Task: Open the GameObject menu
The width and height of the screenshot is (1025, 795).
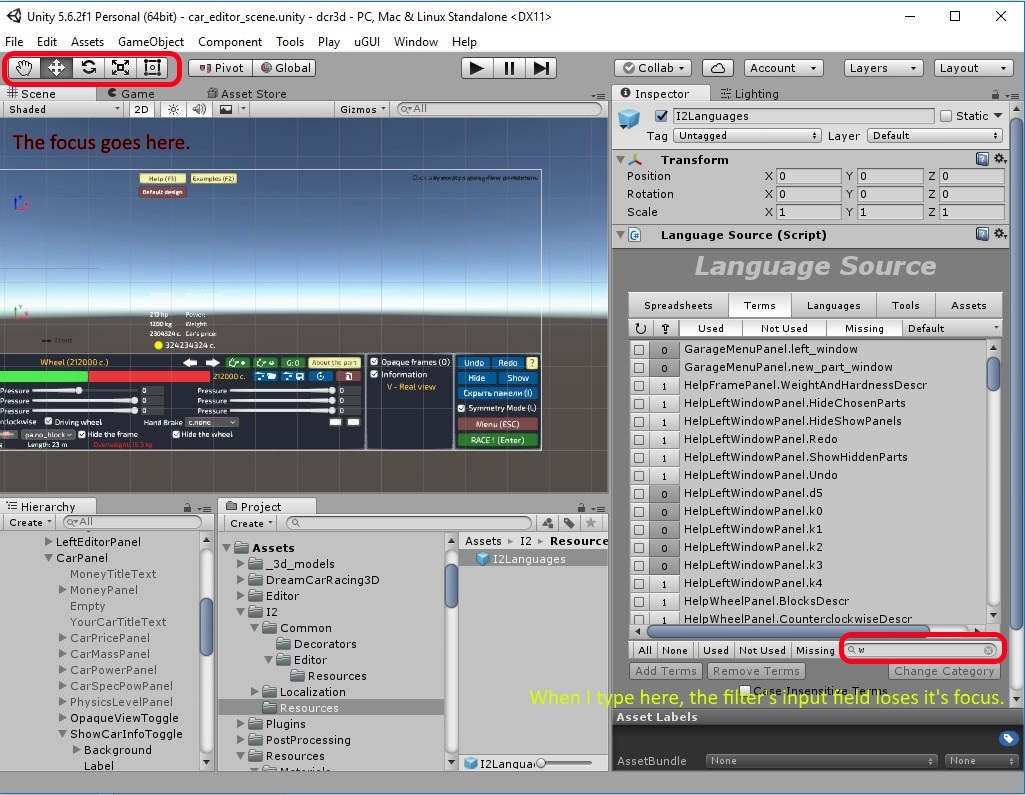Action: 150,42
